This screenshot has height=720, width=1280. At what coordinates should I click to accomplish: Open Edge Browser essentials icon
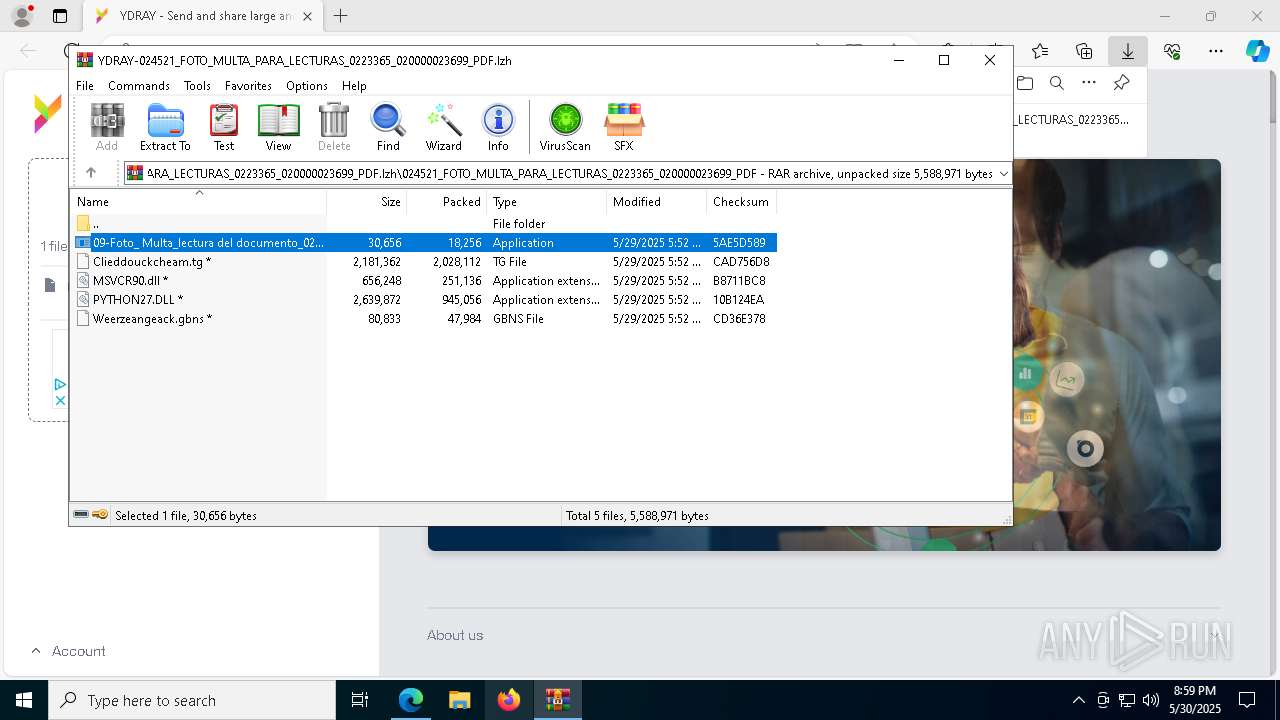1172,51
